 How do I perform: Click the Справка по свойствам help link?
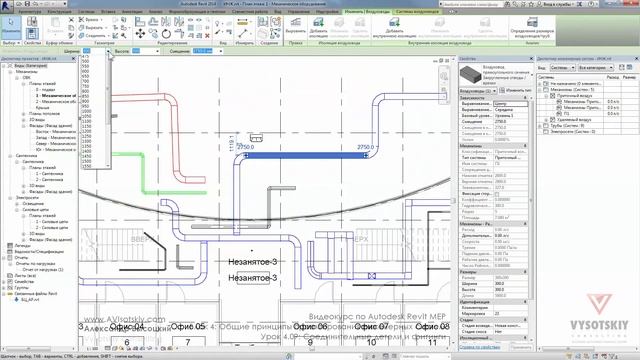[x=479, y=347]
